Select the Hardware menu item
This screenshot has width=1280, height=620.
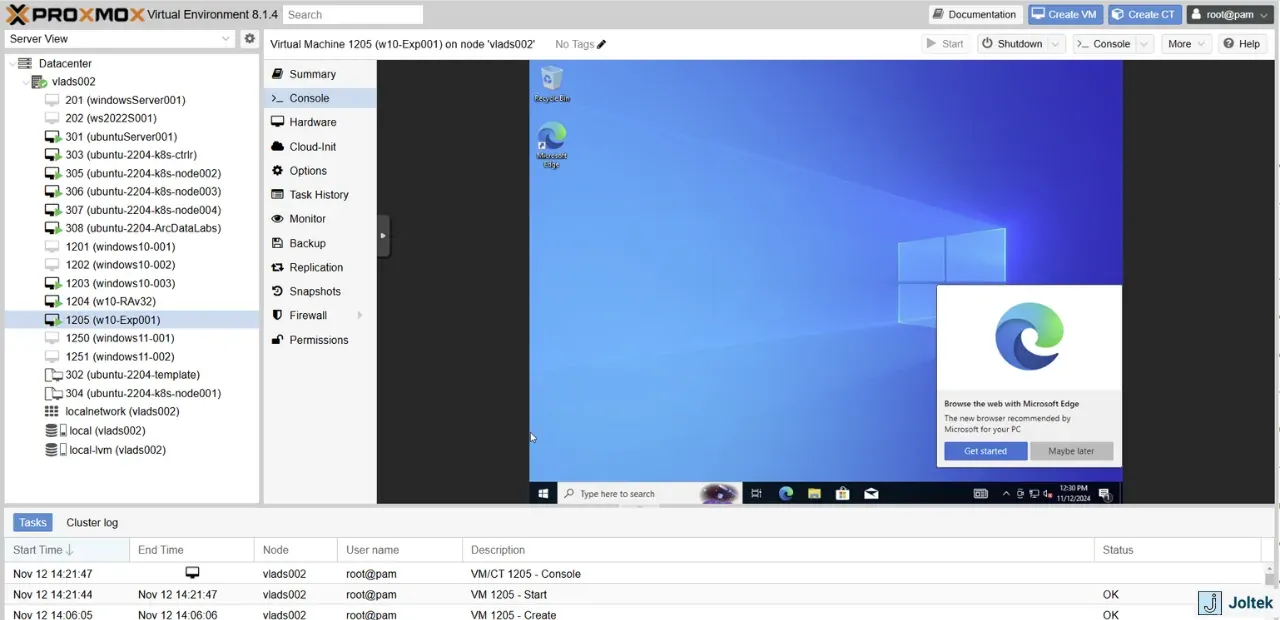click(313, 122)
